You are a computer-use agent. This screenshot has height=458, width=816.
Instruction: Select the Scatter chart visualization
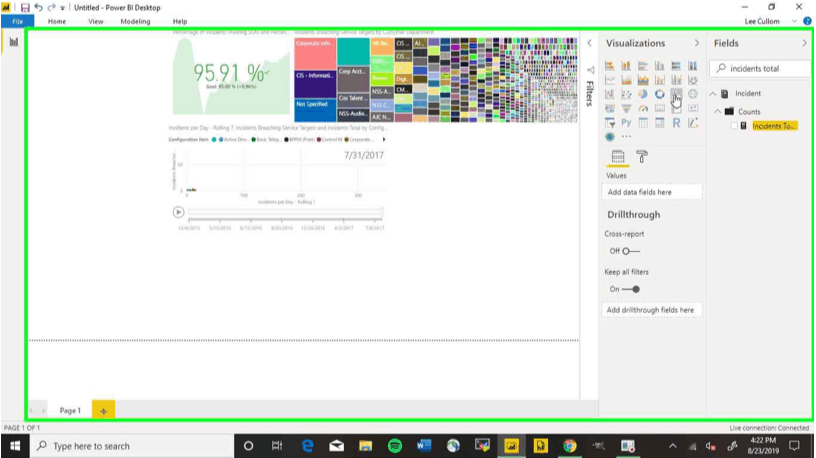pyautogui.click(x=626, y=94)
